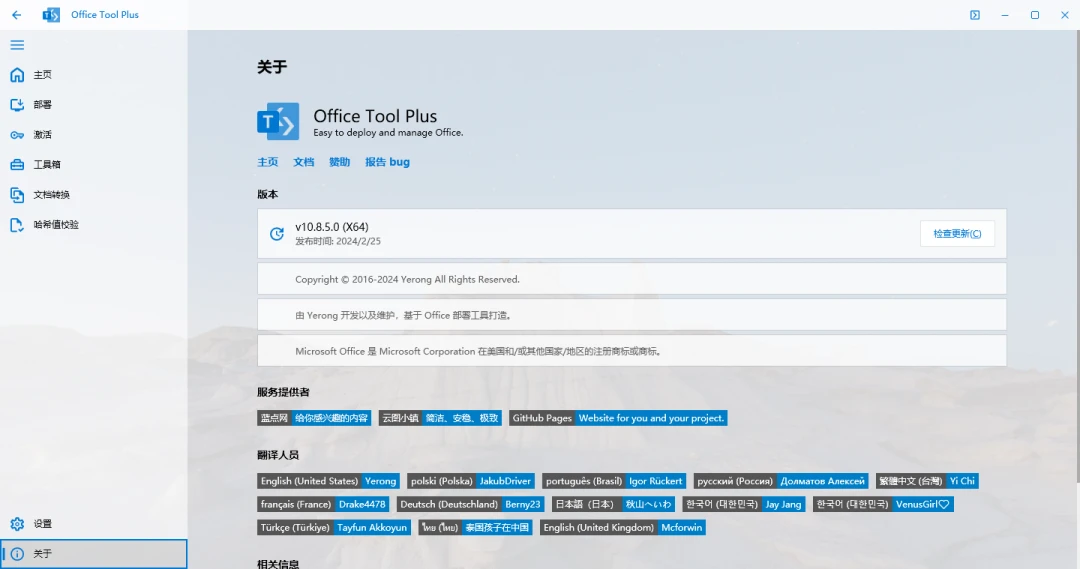
Task: Open the 主页 link under app title
Action: click(x=268, y=162)
